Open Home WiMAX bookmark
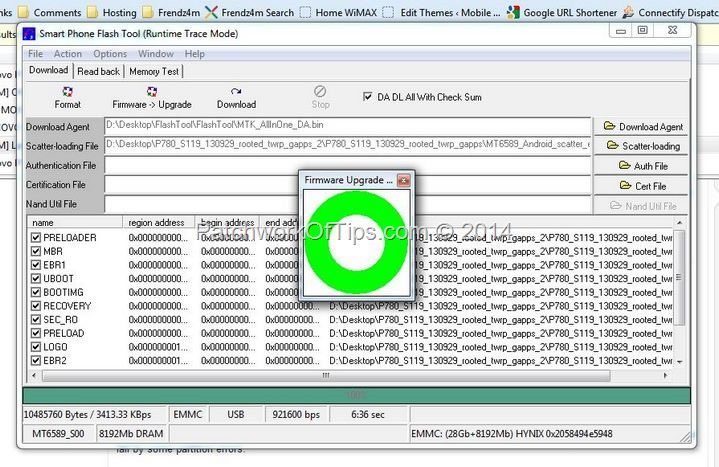719x467 pixels. click(338, 12)
